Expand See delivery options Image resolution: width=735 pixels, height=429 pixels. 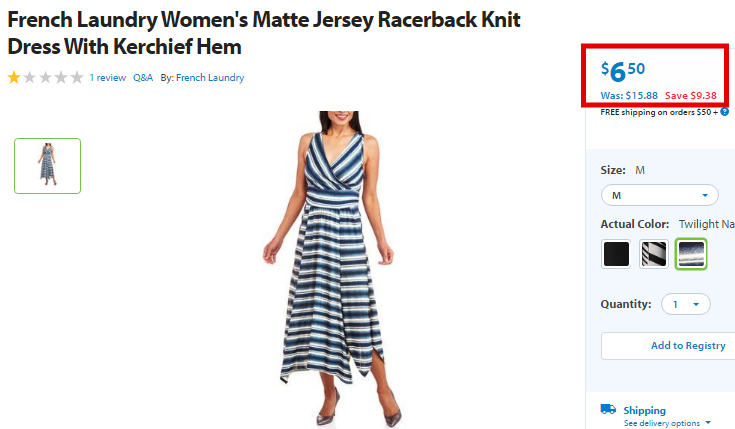[667, 423]
